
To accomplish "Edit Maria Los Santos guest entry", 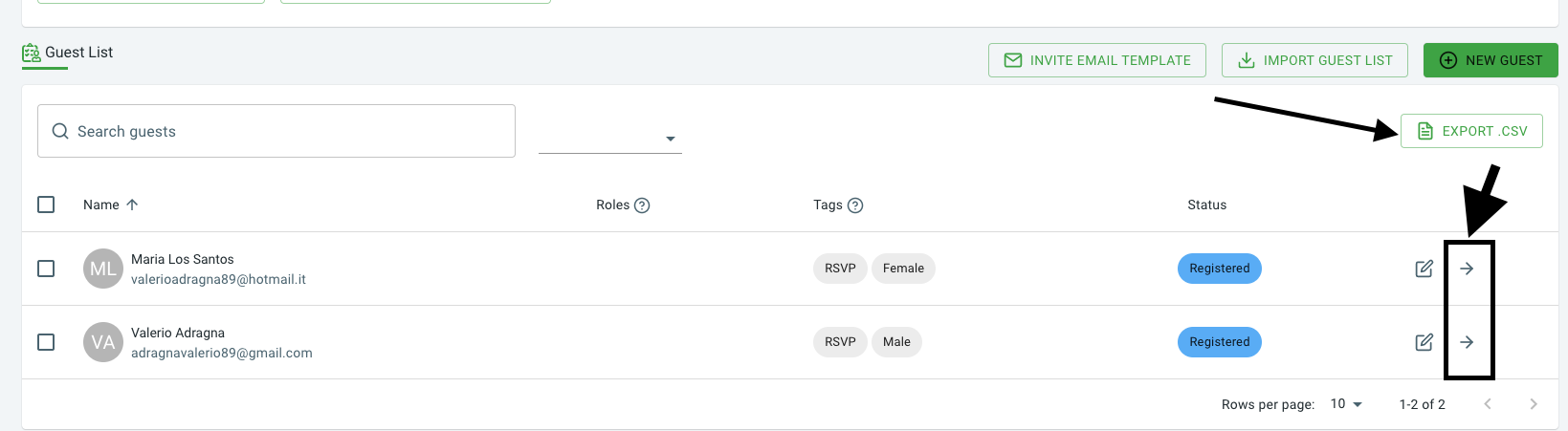I will coord(1424,269).
